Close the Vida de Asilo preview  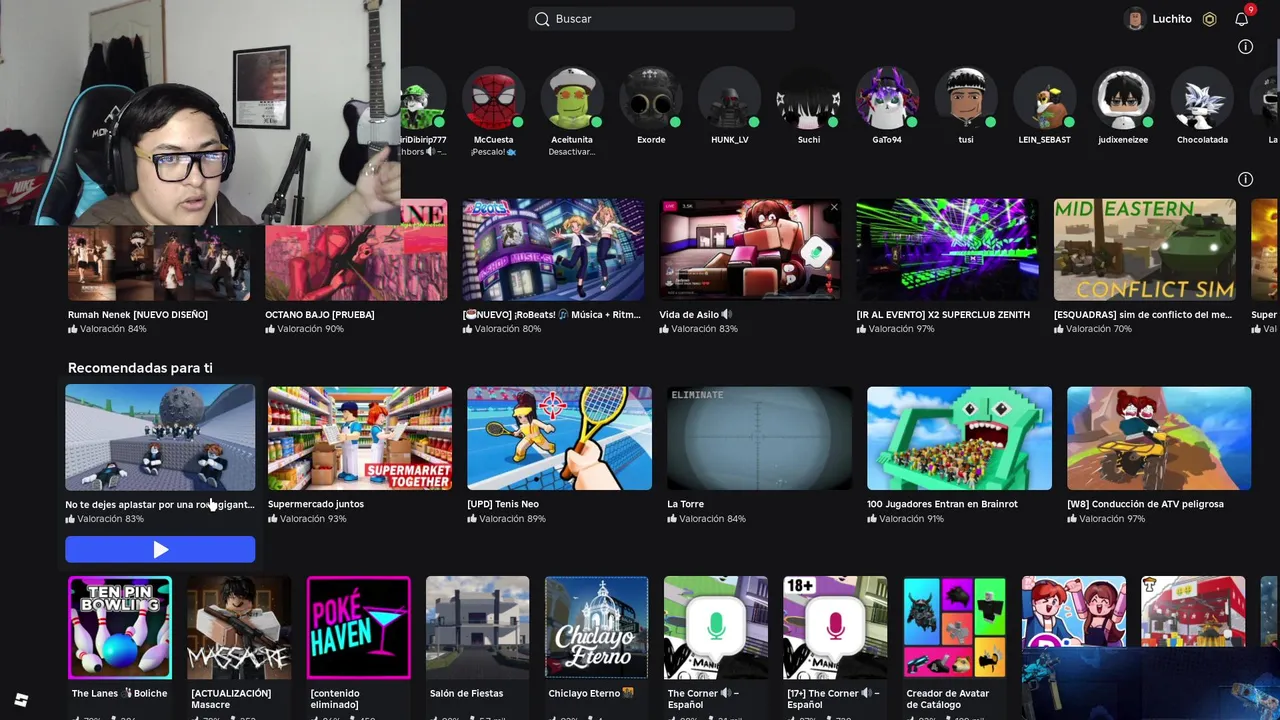[833, 208]
